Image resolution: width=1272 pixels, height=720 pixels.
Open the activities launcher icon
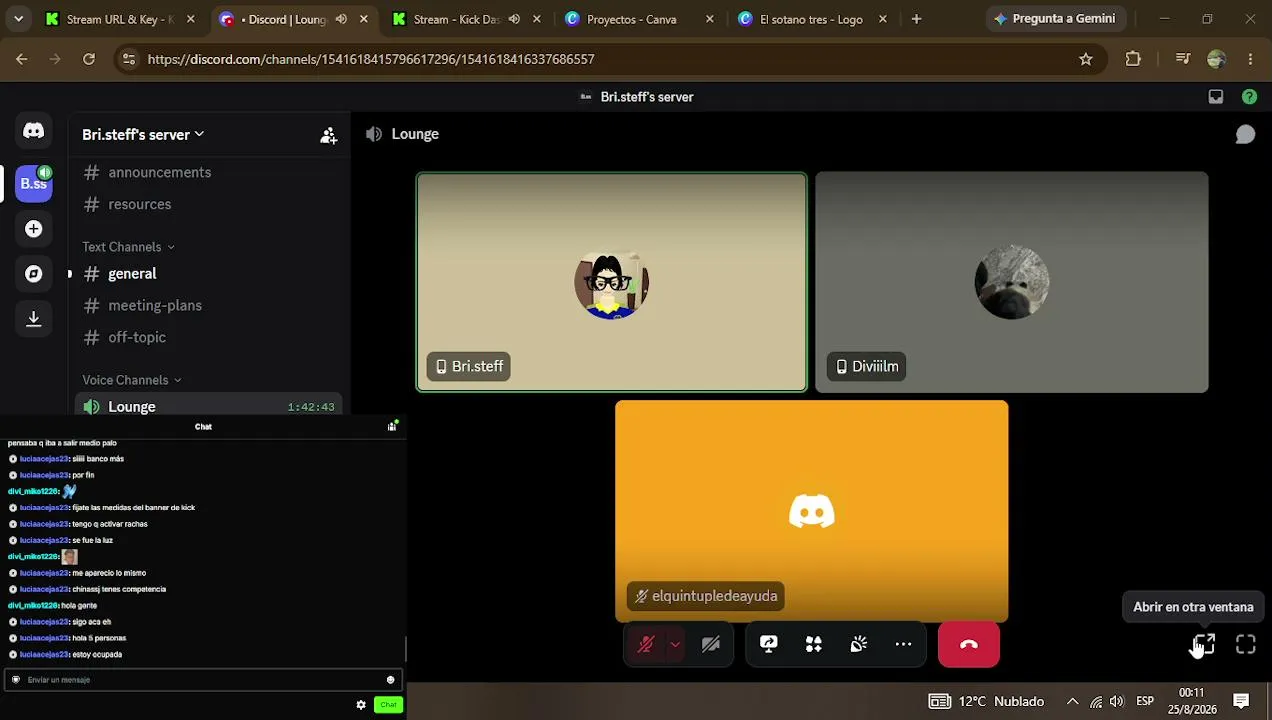[x=814, y=645]
